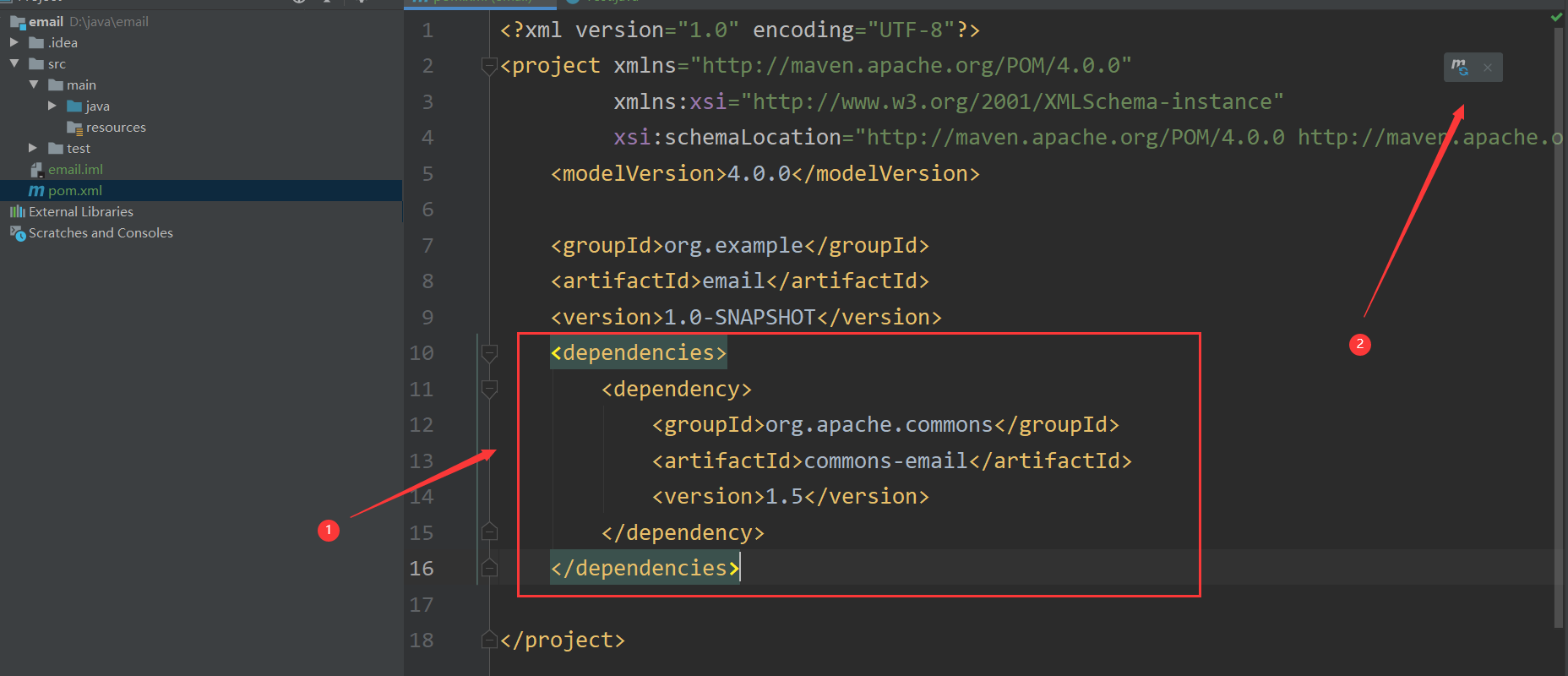Click fold end marker at line 18
Image resolution: width=1568 pixels, height=676 pixels.
click(489, 640)
